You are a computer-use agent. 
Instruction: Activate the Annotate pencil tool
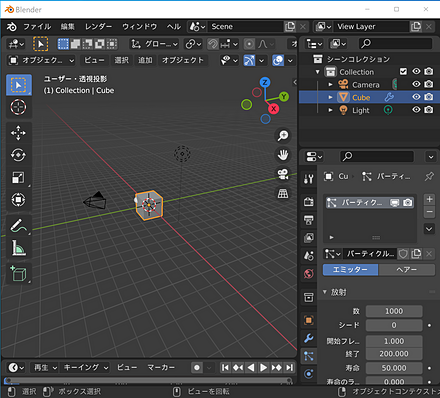point(18,226)
